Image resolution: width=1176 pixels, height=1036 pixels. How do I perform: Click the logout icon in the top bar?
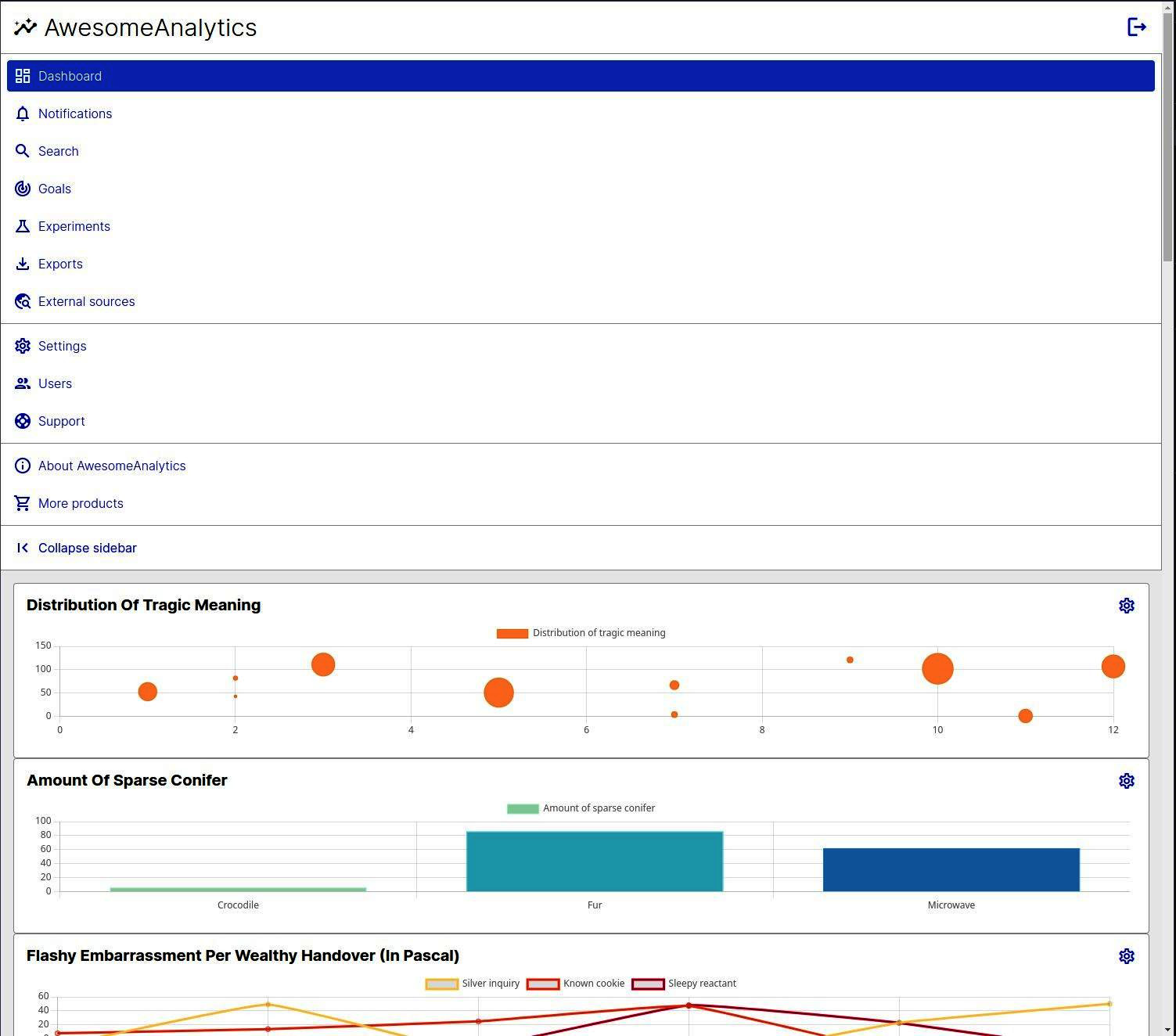tap(1137, 27)
